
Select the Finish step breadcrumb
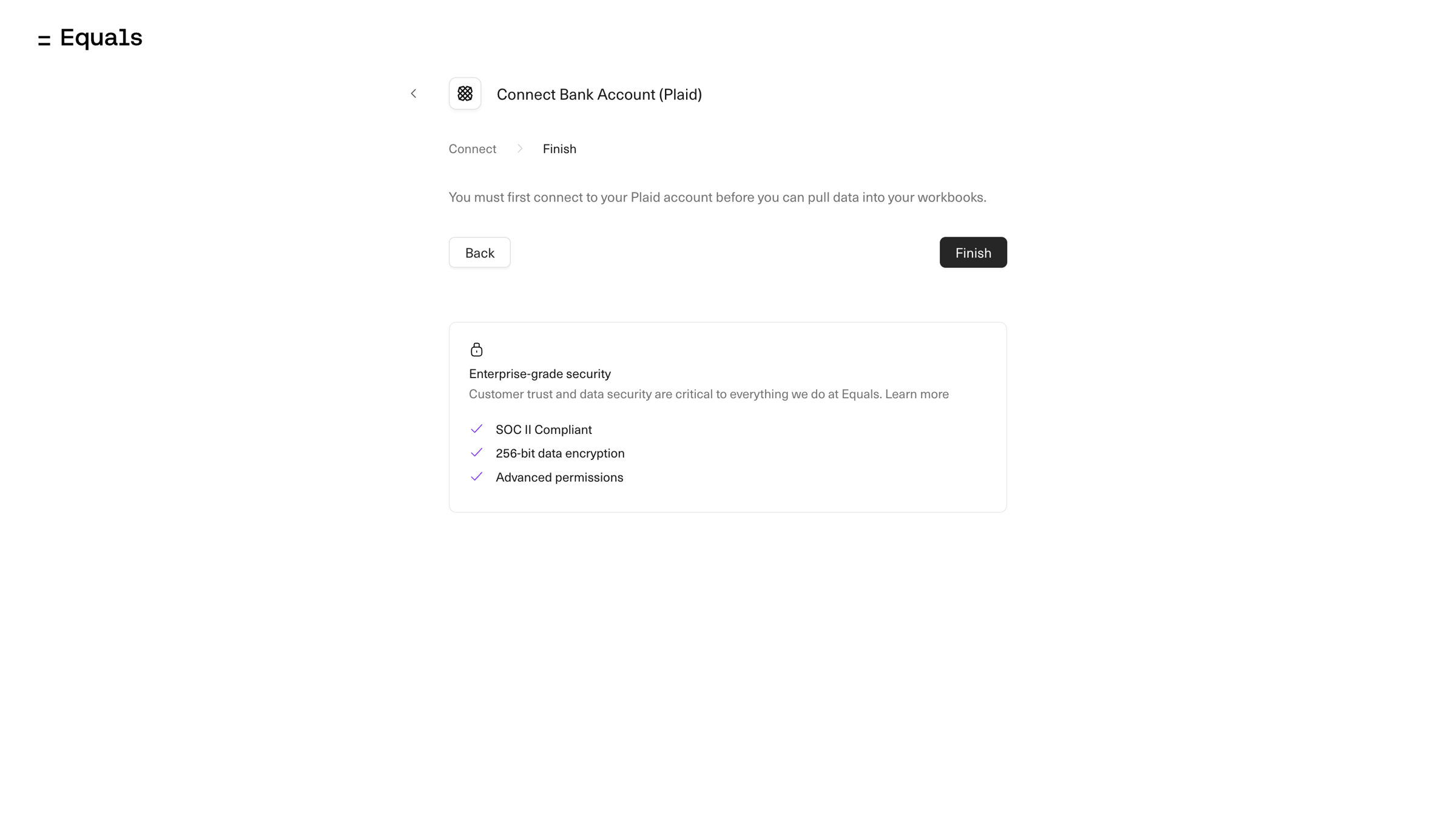pyautogui.click(x=559, y=149)
